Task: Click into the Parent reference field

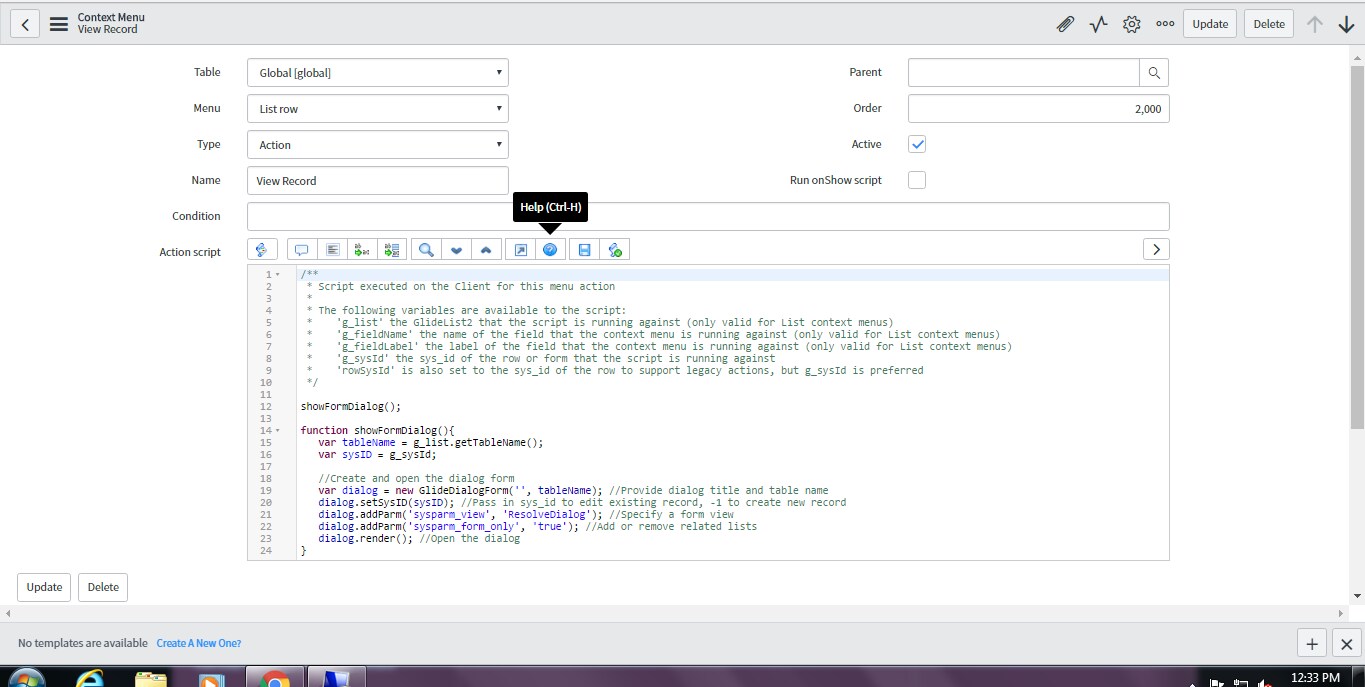Action: click(1024, 72)
